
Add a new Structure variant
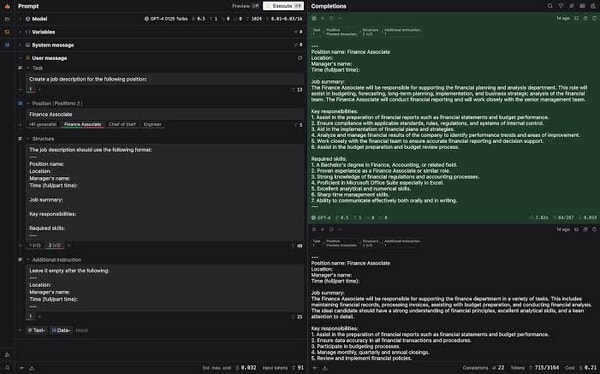(x=68, y=245)
